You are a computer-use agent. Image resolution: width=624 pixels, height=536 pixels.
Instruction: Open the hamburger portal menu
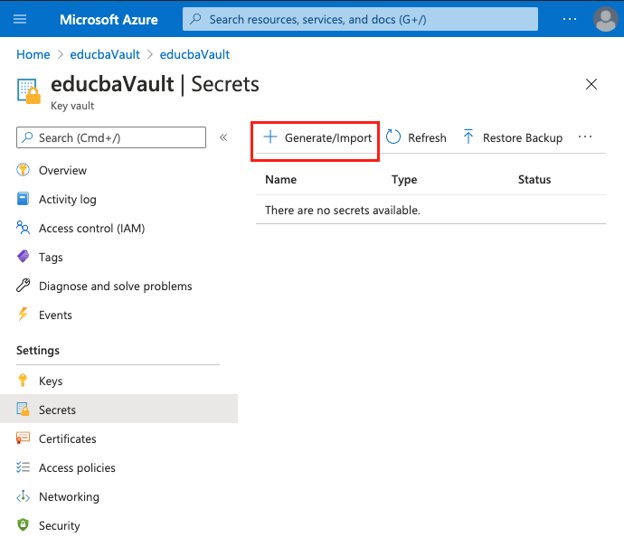click(20, 19)
